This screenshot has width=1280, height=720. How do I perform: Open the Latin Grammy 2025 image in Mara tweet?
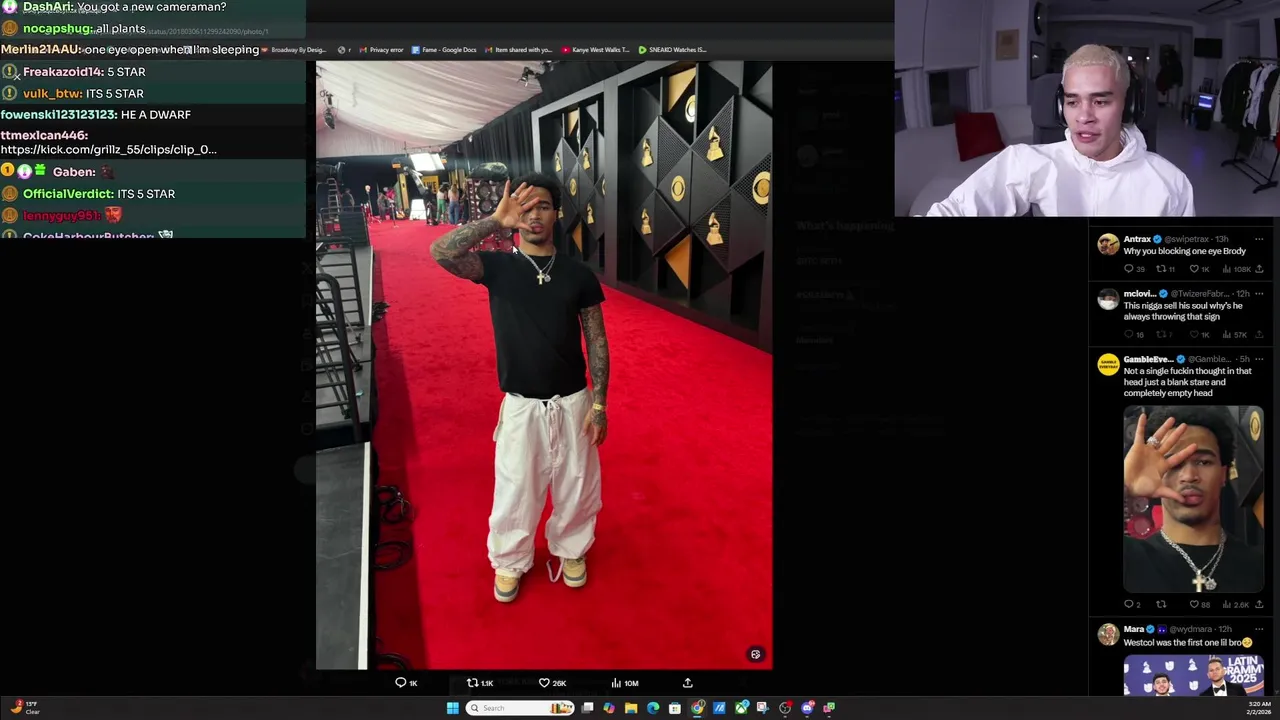(x=1193, y=675)
